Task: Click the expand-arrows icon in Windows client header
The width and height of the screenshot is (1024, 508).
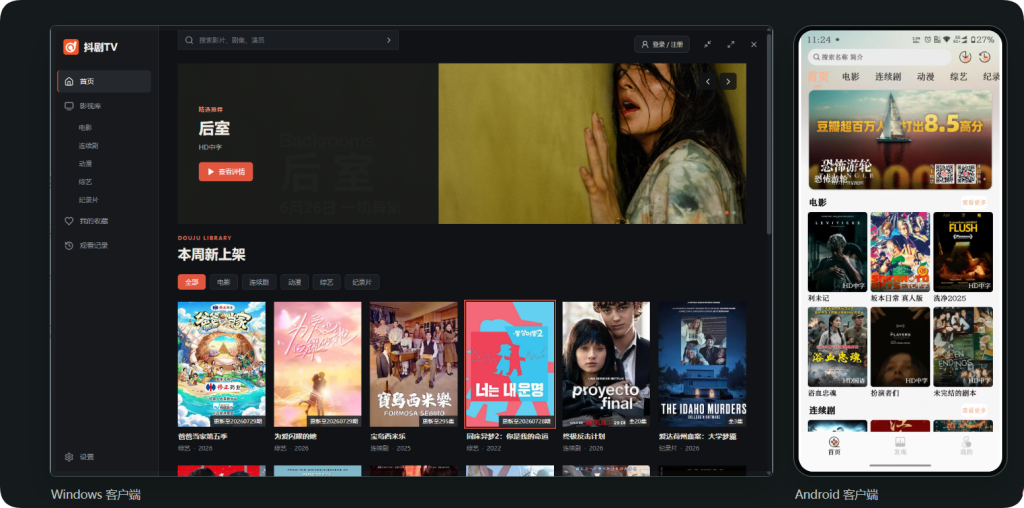Action: coord(731,44)
